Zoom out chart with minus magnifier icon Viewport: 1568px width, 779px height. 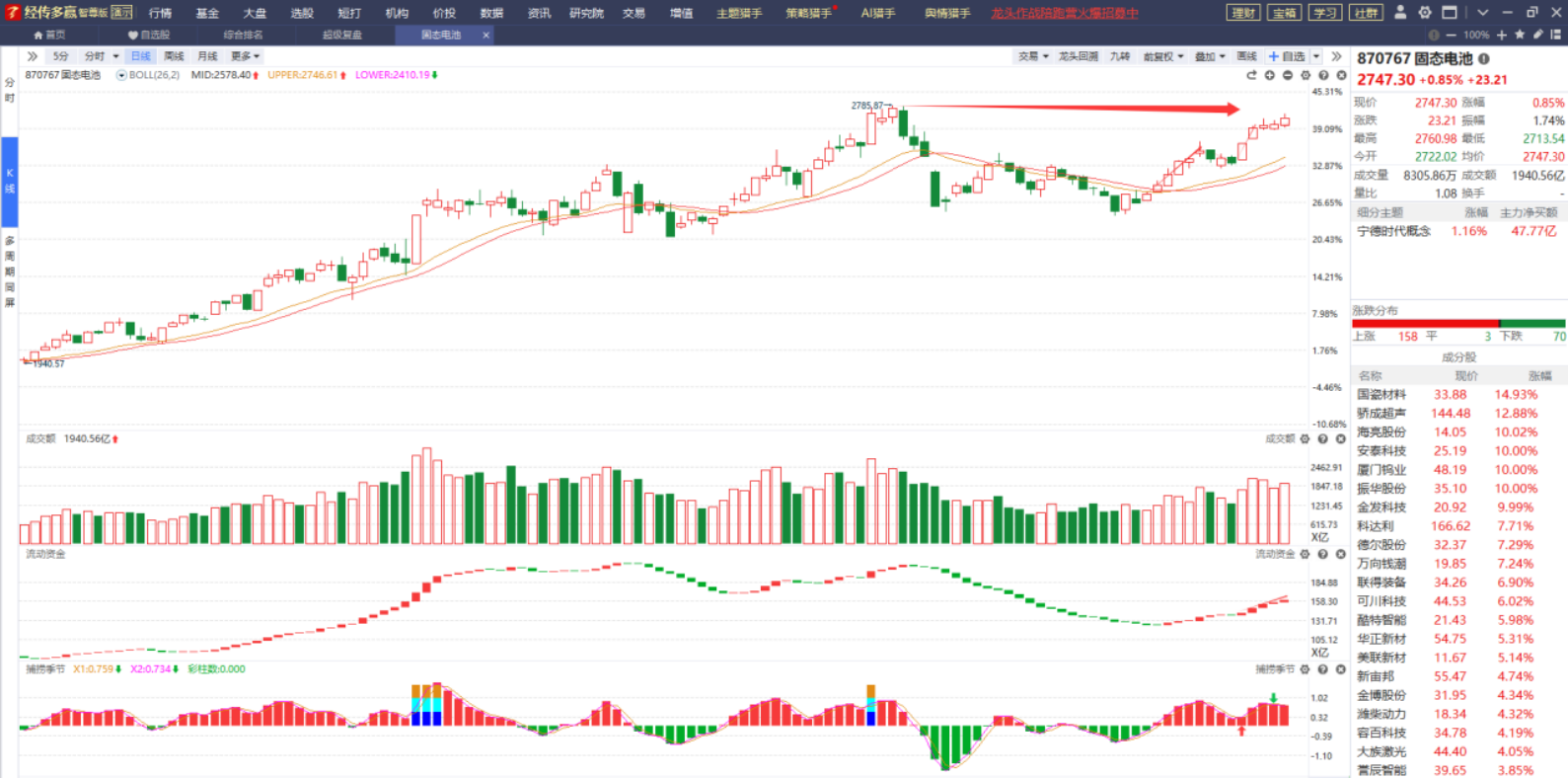[1288, 75]
